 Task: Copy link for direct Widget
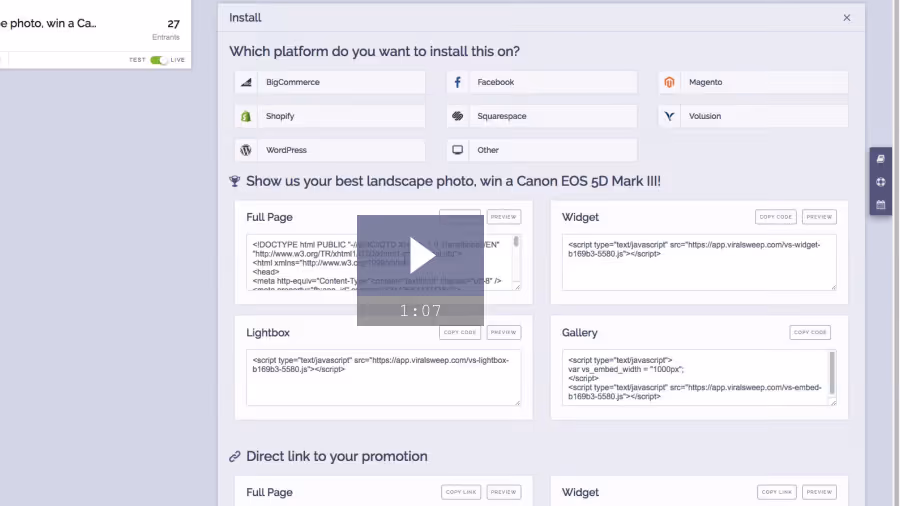tap(777, 492)
